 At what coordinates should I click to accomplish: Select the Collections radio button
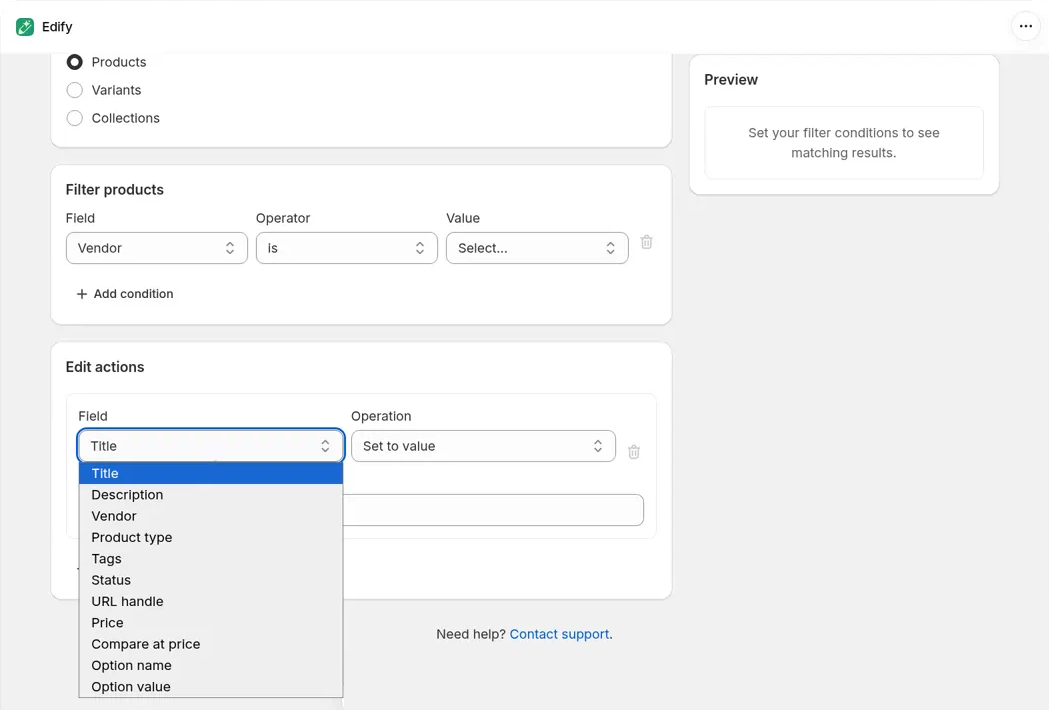pyautogui.click(x=74, y=118)
